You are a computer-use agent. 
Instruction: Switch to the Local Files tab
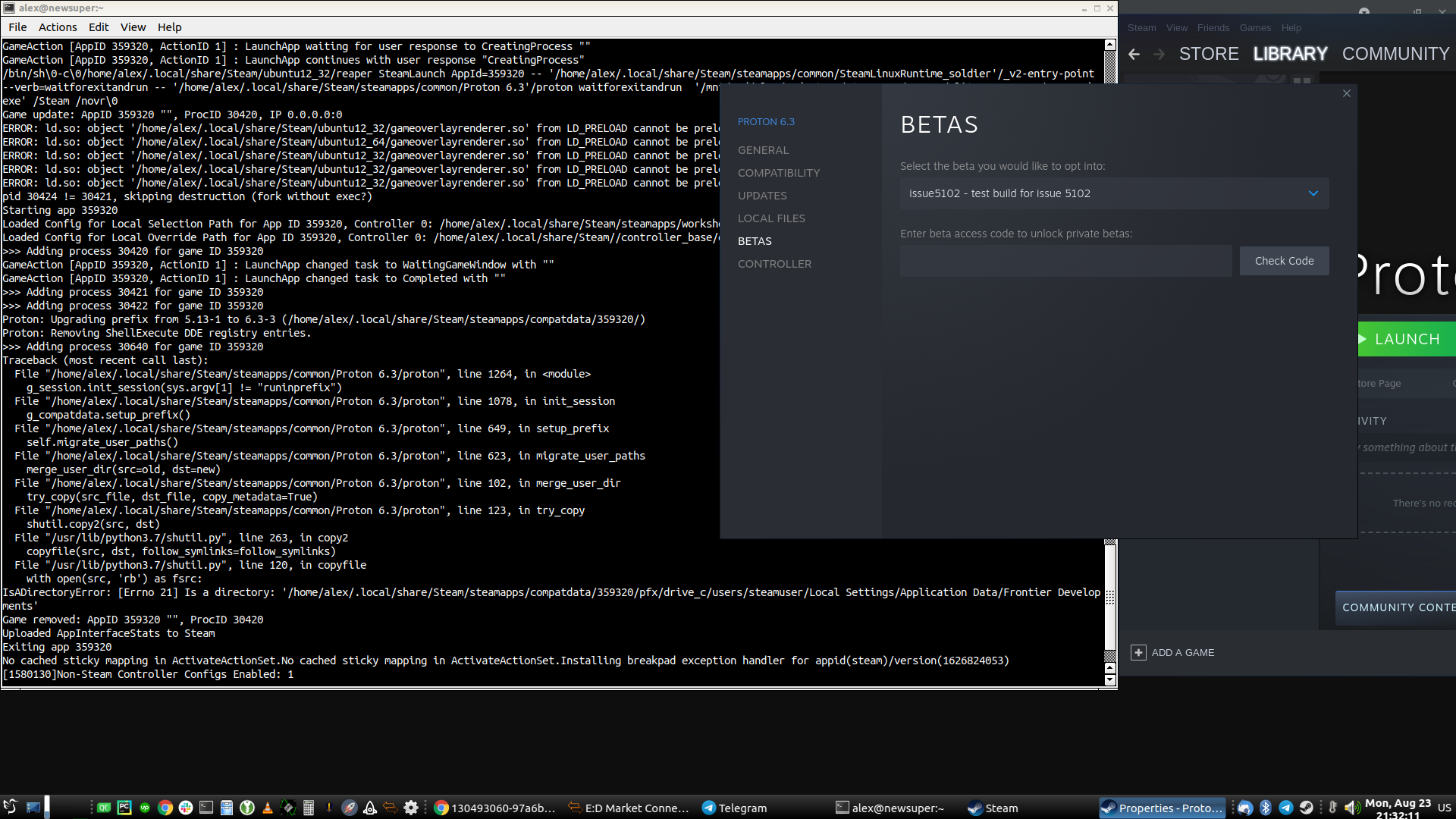click(x=771, y=218)
